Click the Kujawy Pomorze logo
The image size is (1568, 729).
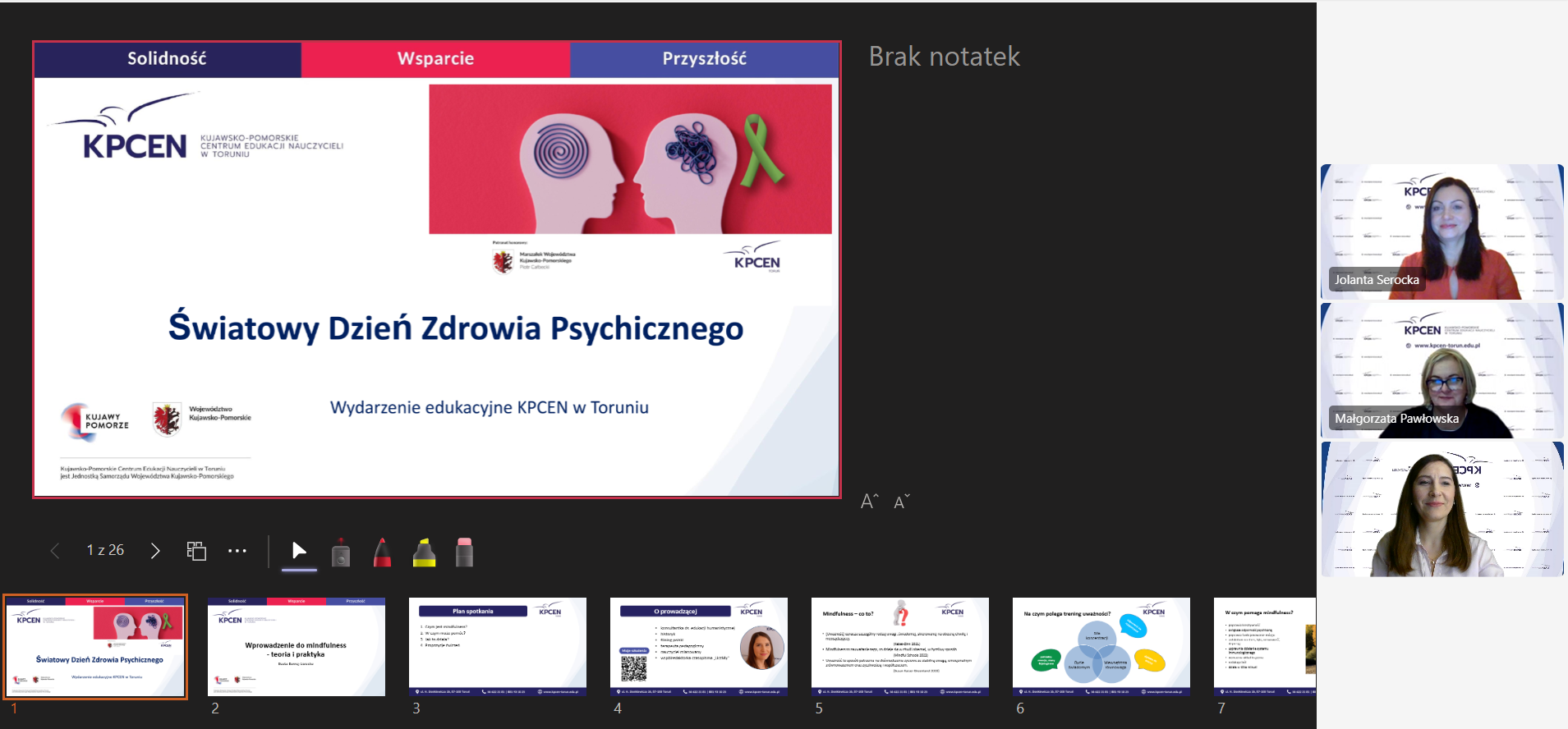click(95, 421)
